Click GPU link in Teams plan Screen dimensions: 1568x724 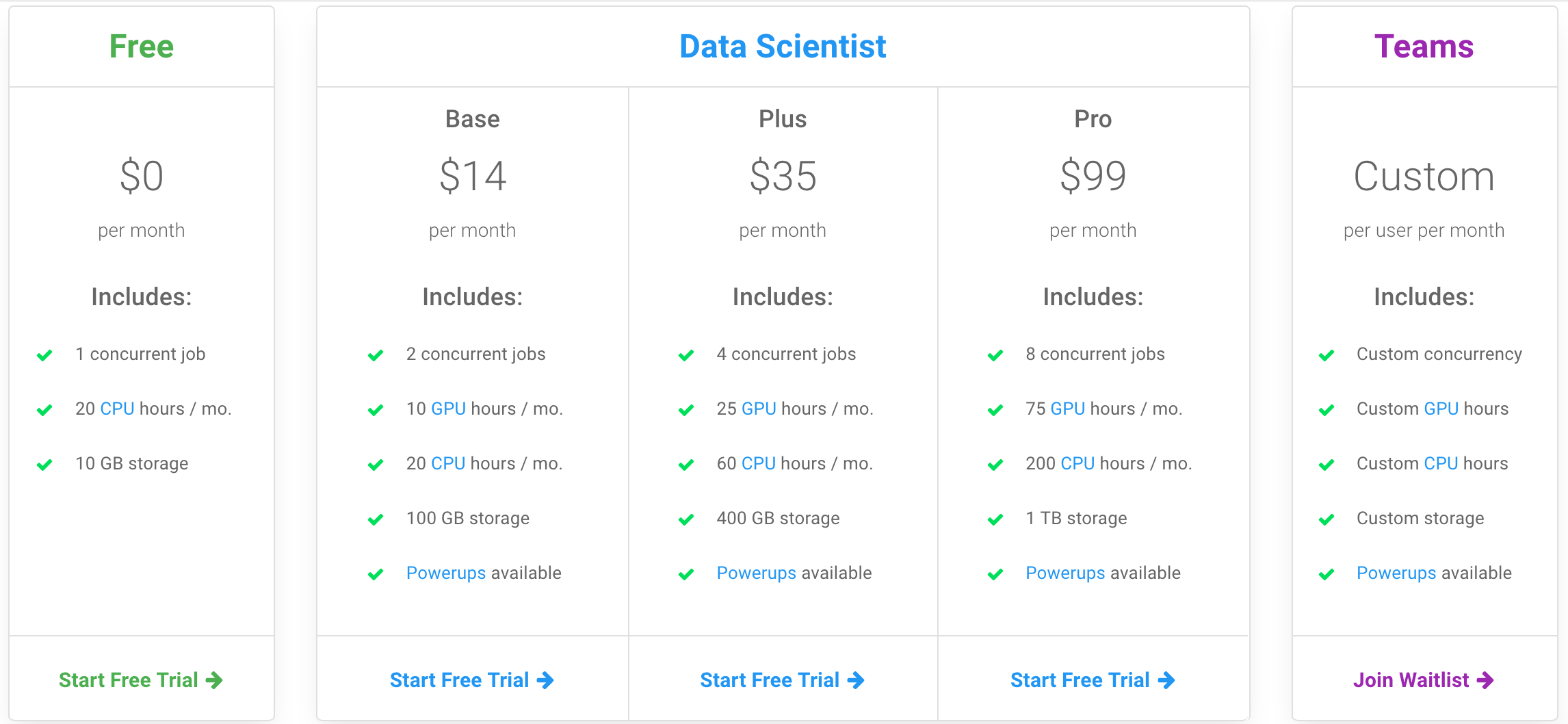(x=1441, y=409)
